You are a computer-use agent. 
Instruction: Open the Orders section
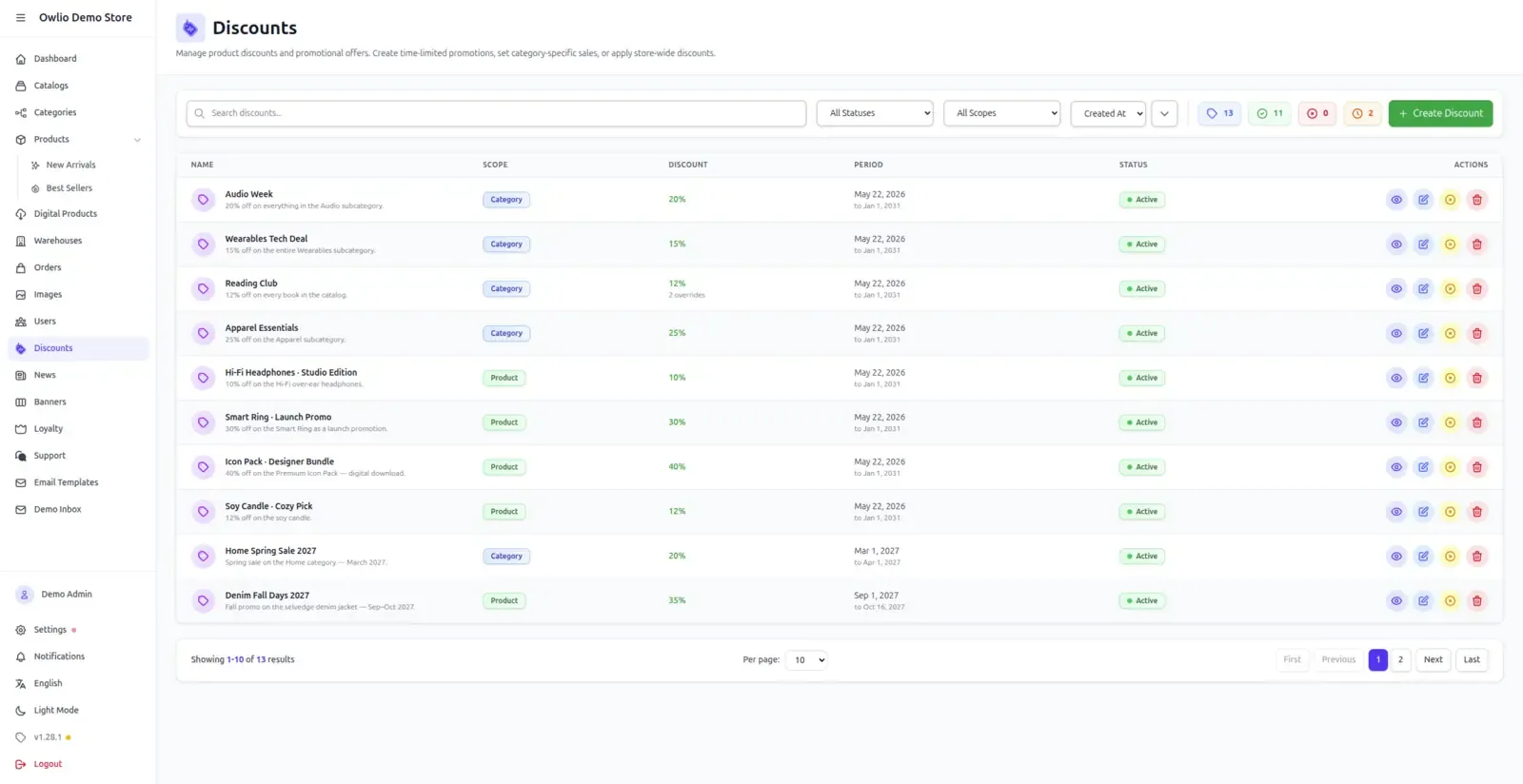[78, 267]
